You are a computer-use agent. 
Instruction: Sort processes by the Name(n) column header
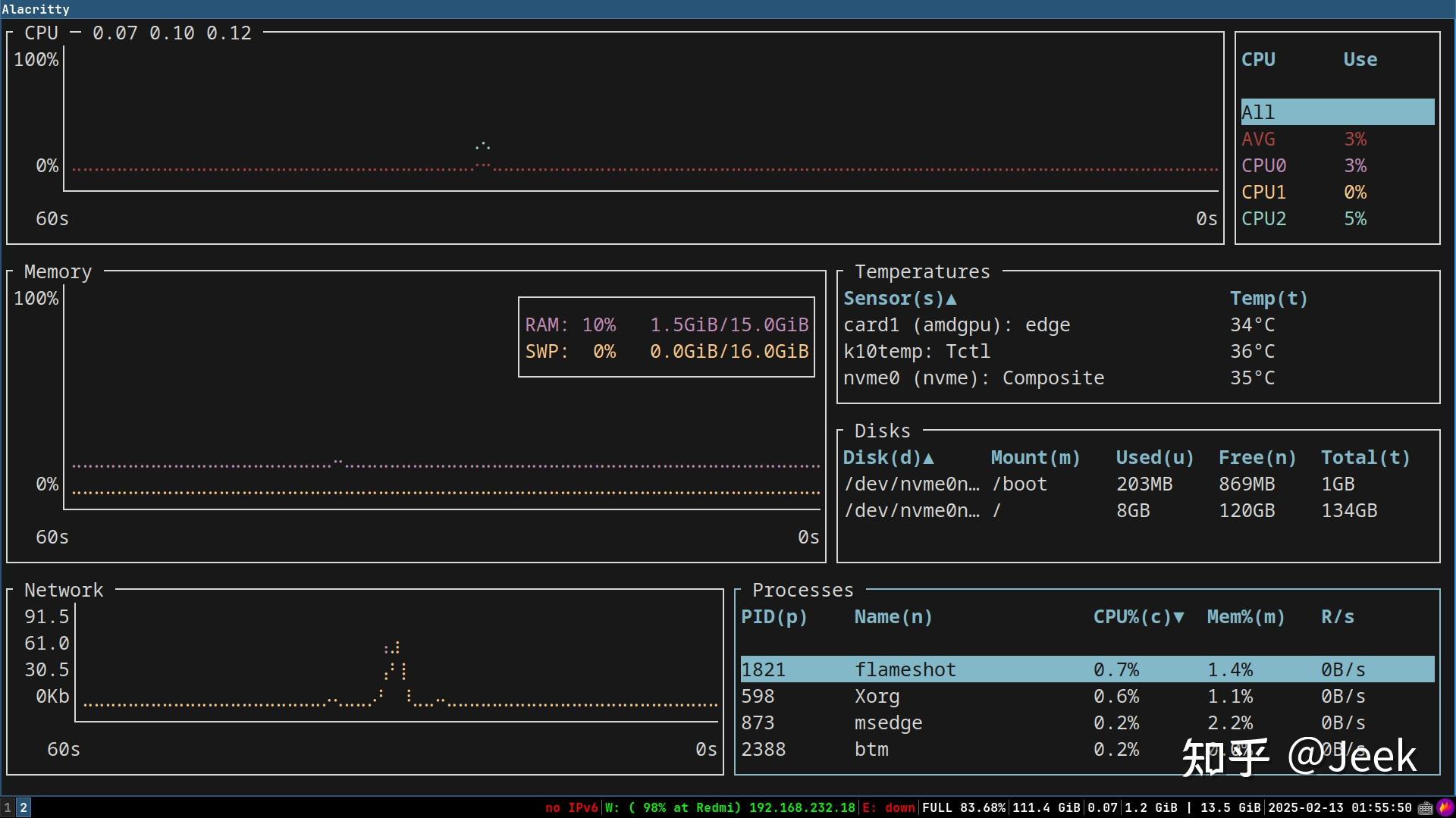[x=892, y=617]
